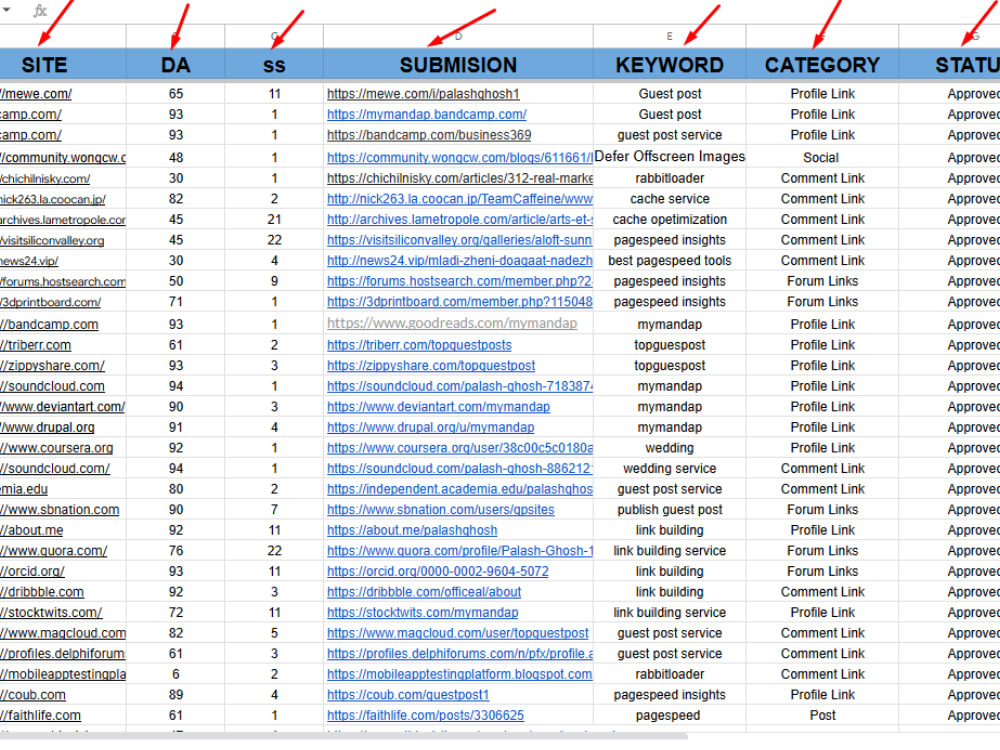Open the faithlife.com/posts/3306625 link
The image size is (1000, 750).
425,716
